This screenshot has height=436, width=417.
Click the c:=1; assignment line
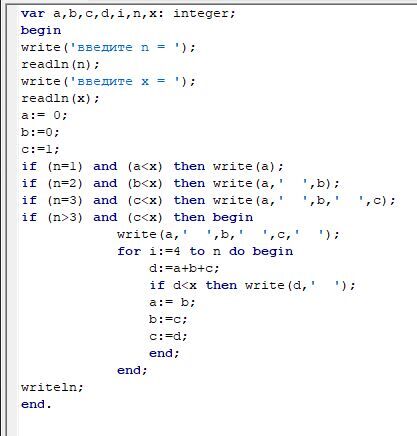click(40, 149)
